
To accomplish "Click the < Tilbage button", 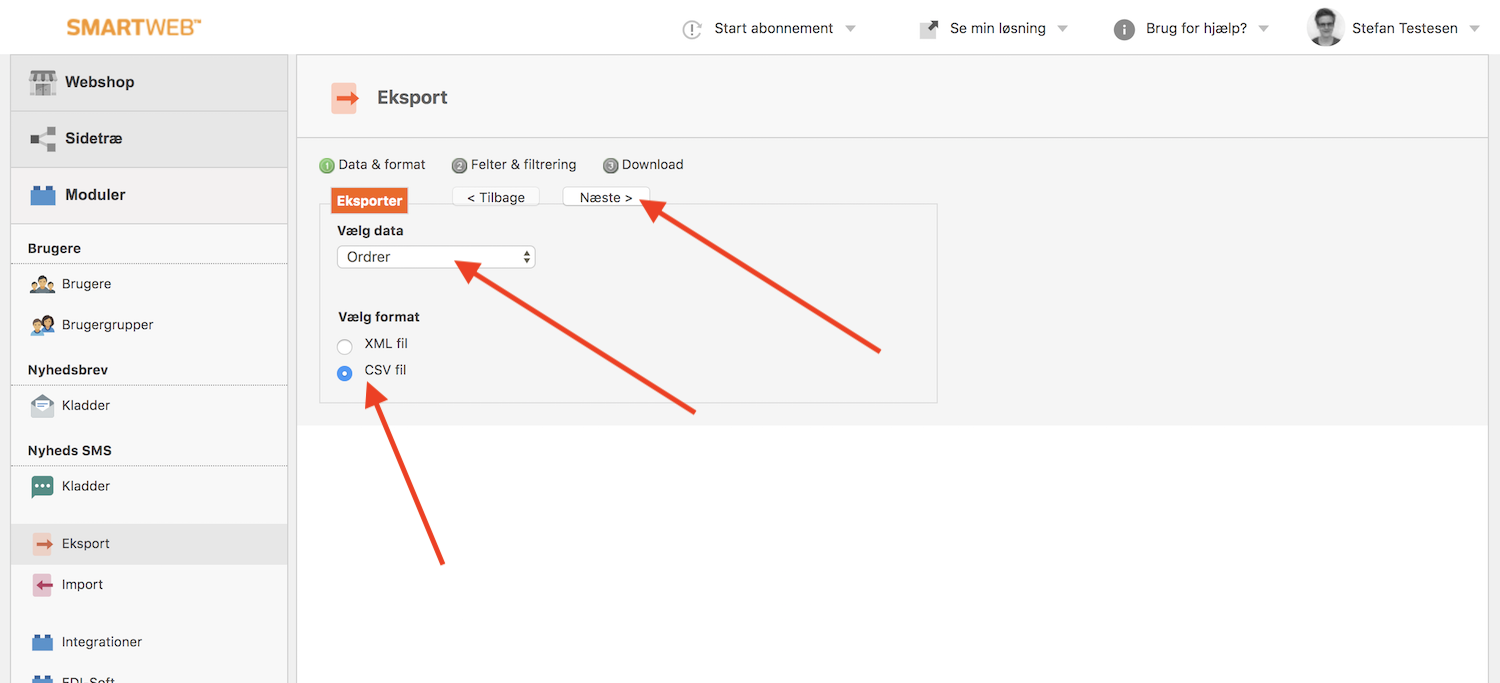I will 496,198.
